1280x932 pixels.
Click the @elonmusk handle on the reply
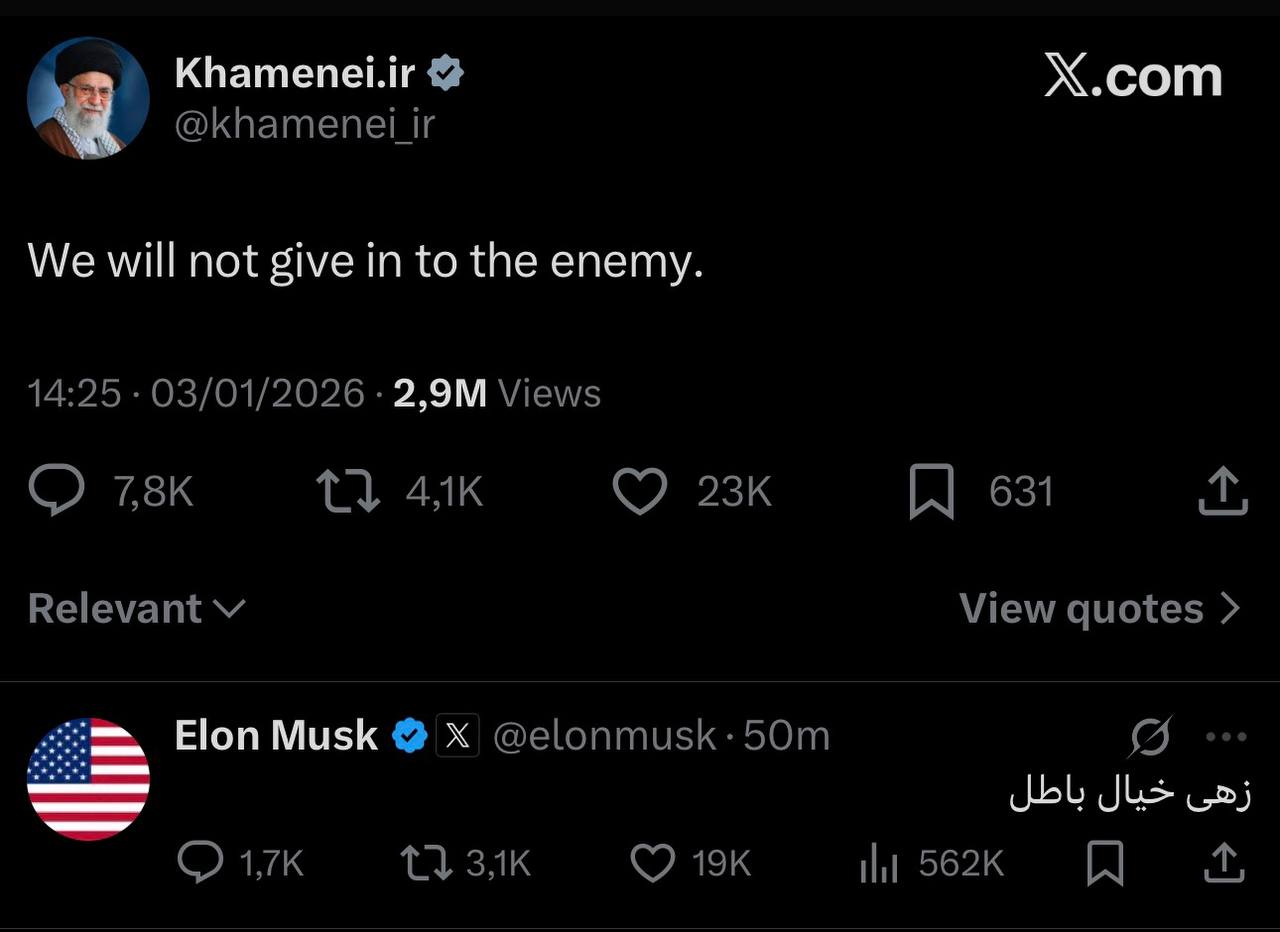pyautogui.click(x=605, y=736)
